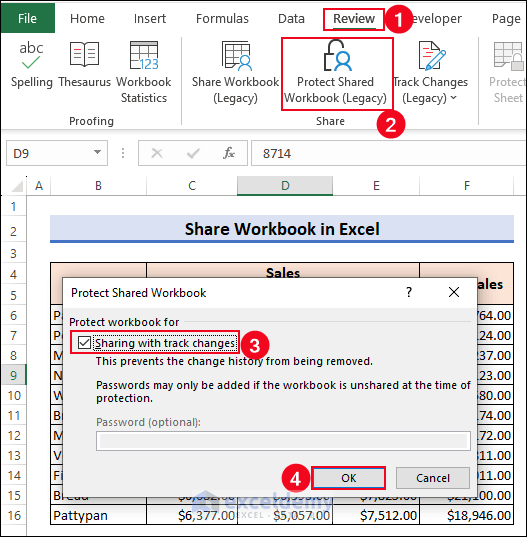This screenshot has height=537, width=527.
Task: Select row 3 header
Action: (13, 253)
